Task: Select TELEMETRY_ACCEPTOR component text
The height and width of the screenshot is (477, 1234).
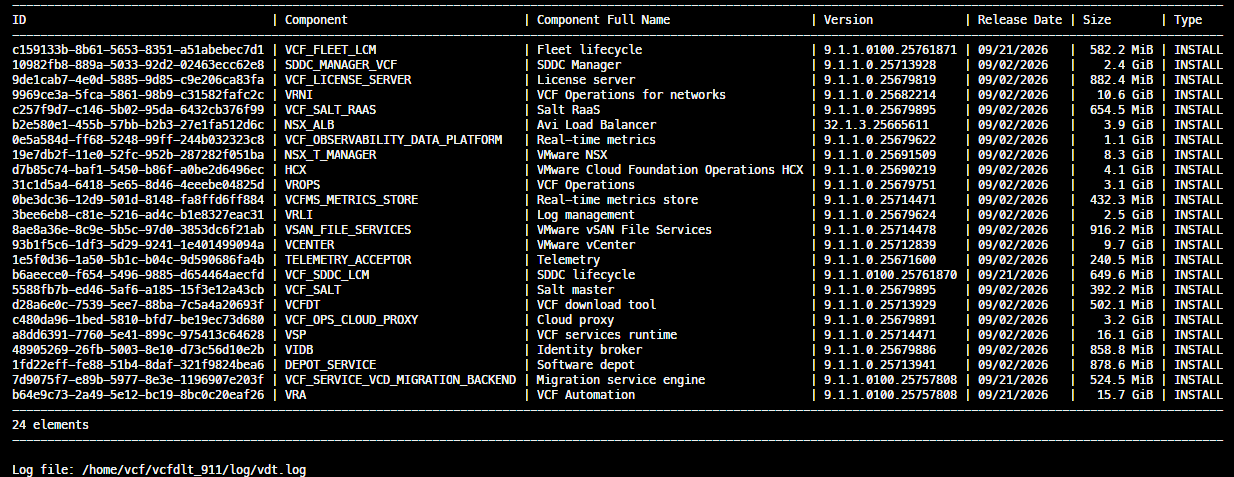Action: coord(348,260)
